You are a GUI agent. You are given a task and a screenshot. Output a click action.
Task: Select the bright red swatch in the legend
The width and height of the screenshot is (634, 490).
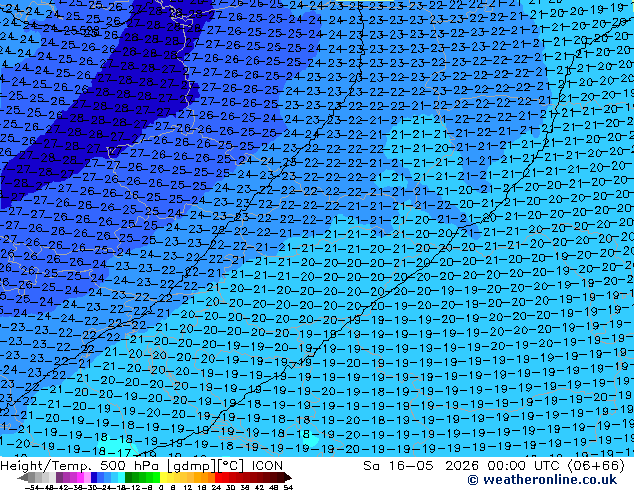219,477
